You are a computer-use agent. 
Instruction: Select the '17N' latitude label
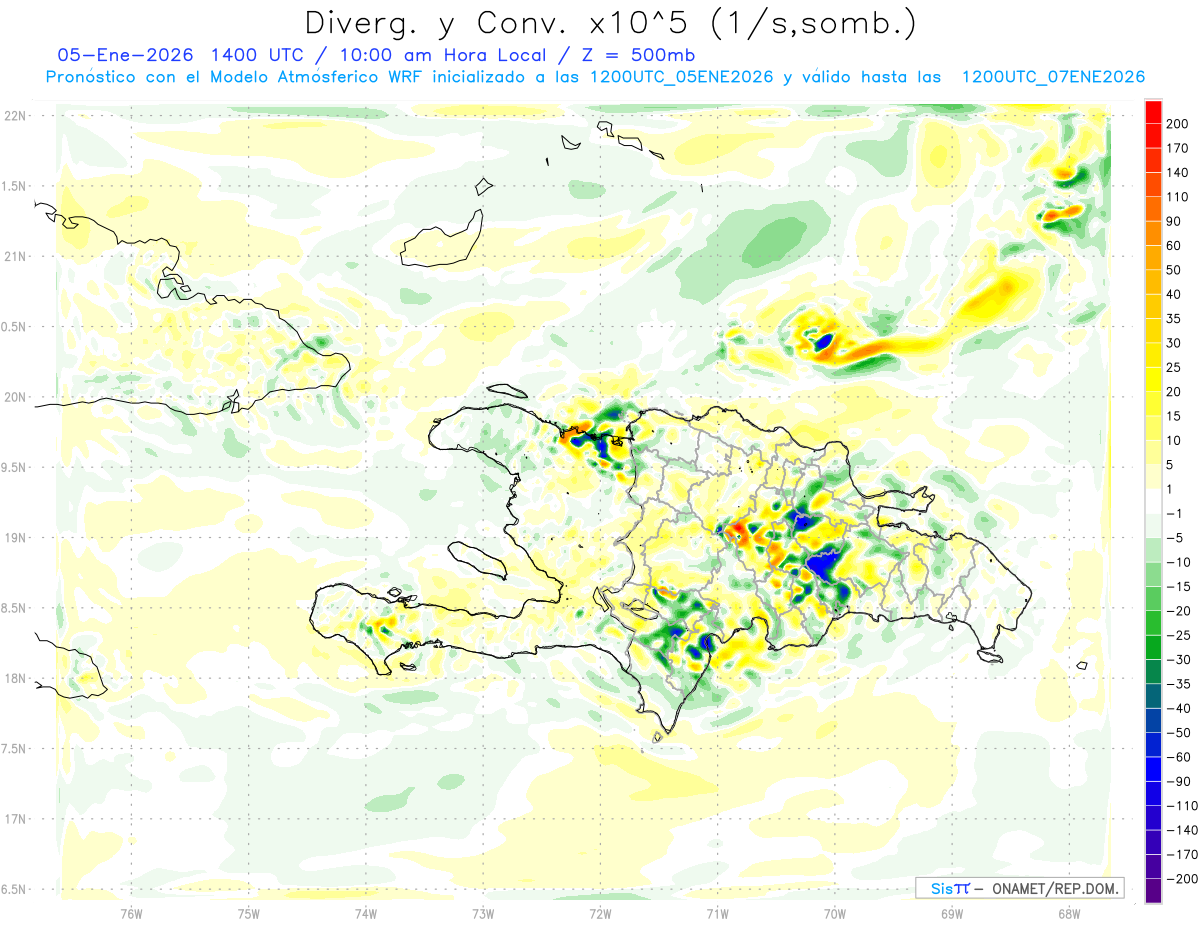(x=14, y=819)
